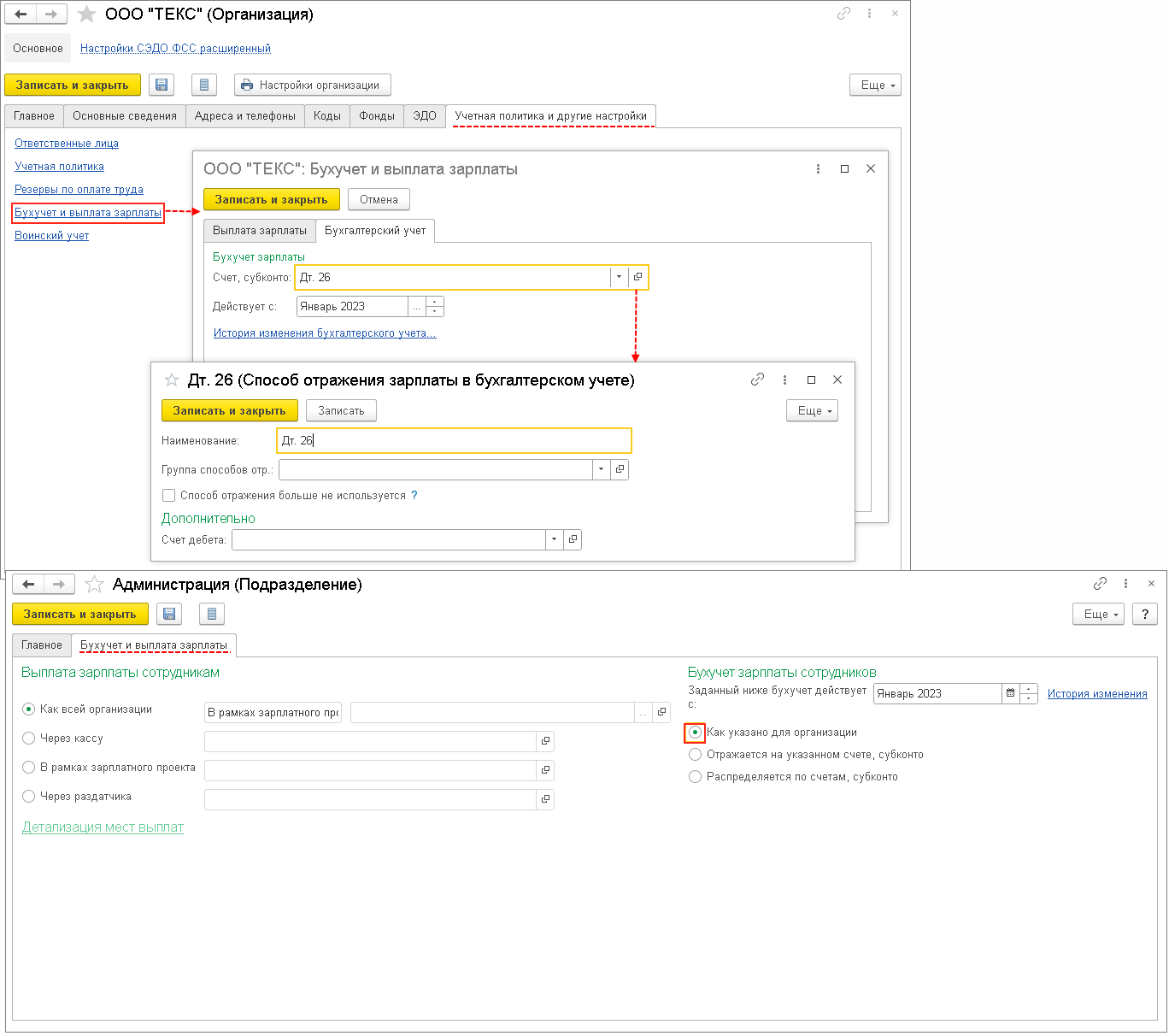
Task: Check Способ отражения больше не используется
Action: tap(169, 495)
